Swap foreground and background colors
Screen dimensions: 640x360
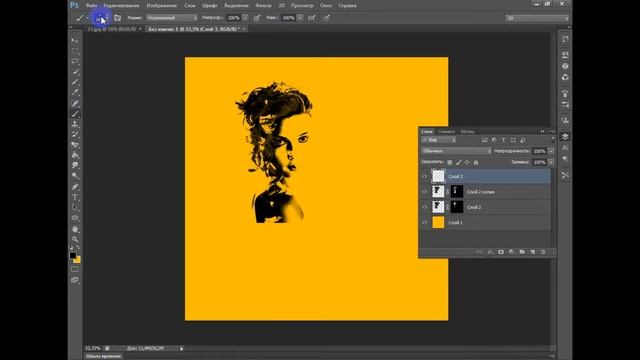point(78,247)
